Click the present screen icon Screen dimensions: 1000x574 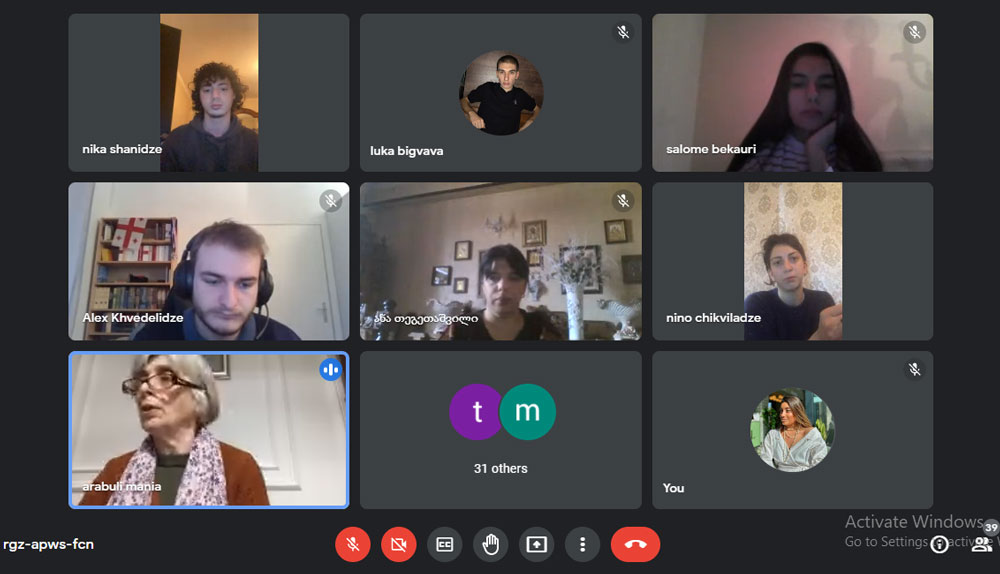(536, 544)
